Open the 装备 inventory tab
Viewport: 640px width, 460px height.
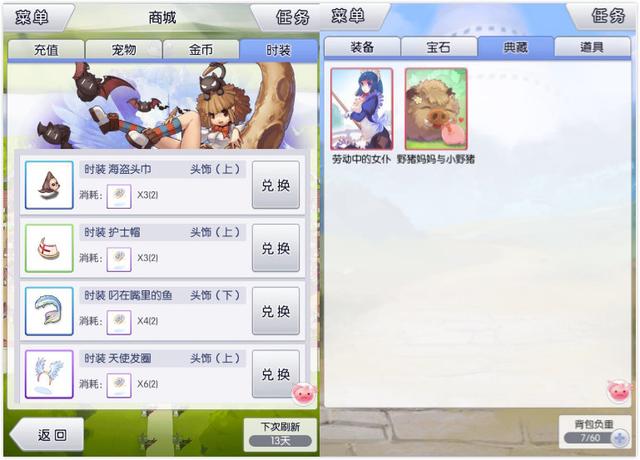(362, 47)
